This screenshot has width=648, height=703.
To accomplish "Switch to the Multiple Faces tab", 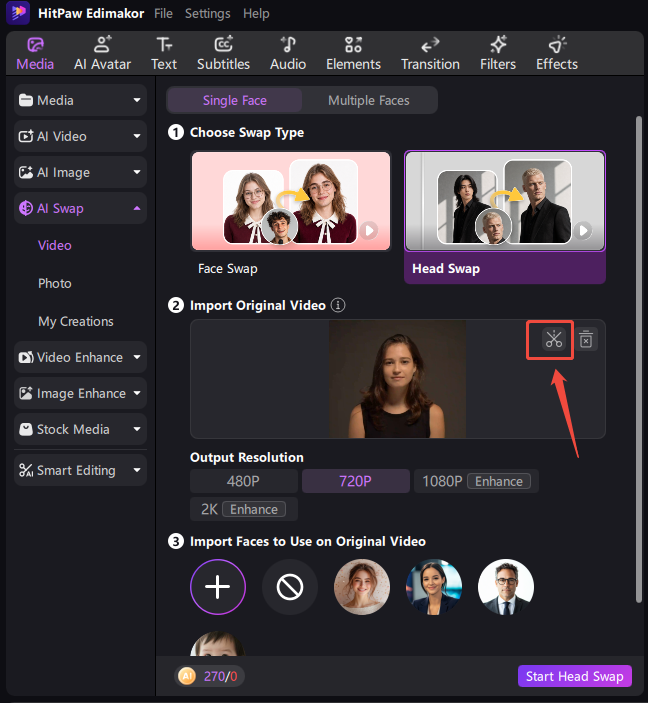I will click(369, 100).
